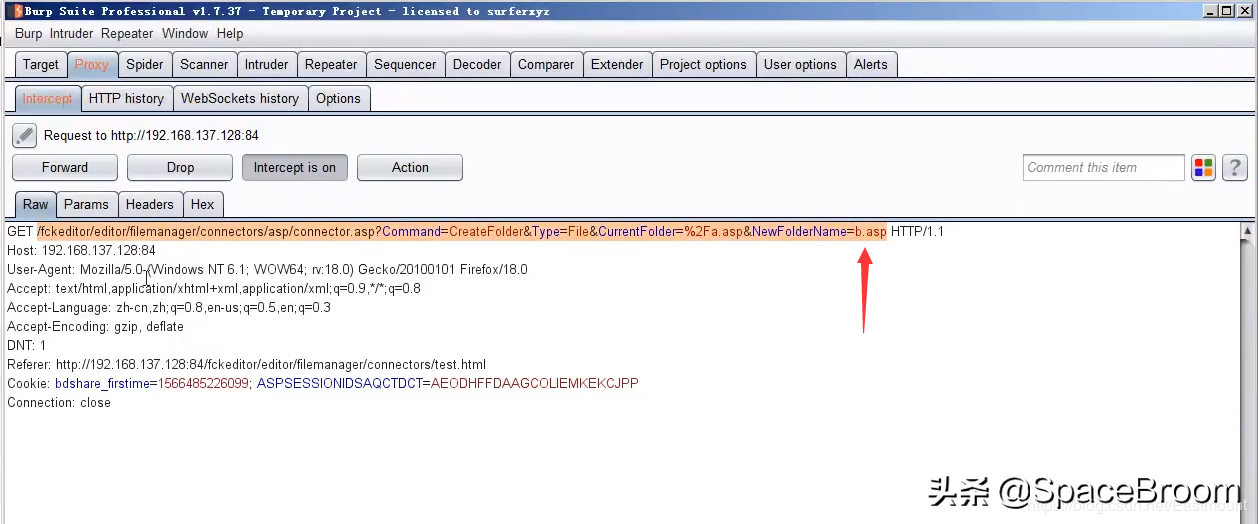The height and width of the screenshot is (524, 1258).
Task: Open the Window menu
Action: [185, 33]
